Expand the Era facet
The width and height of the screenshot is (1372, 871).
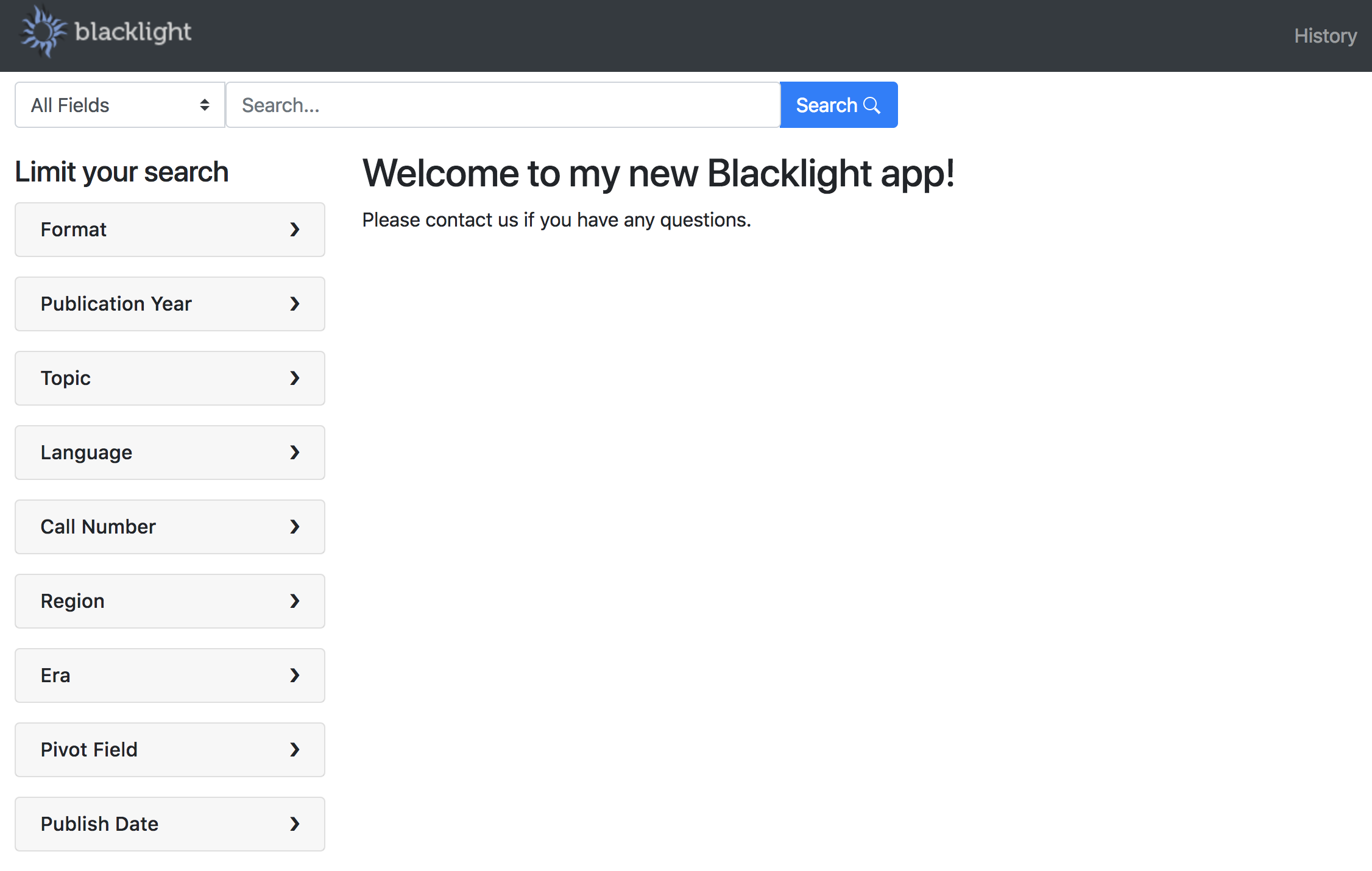pos(170,675)
